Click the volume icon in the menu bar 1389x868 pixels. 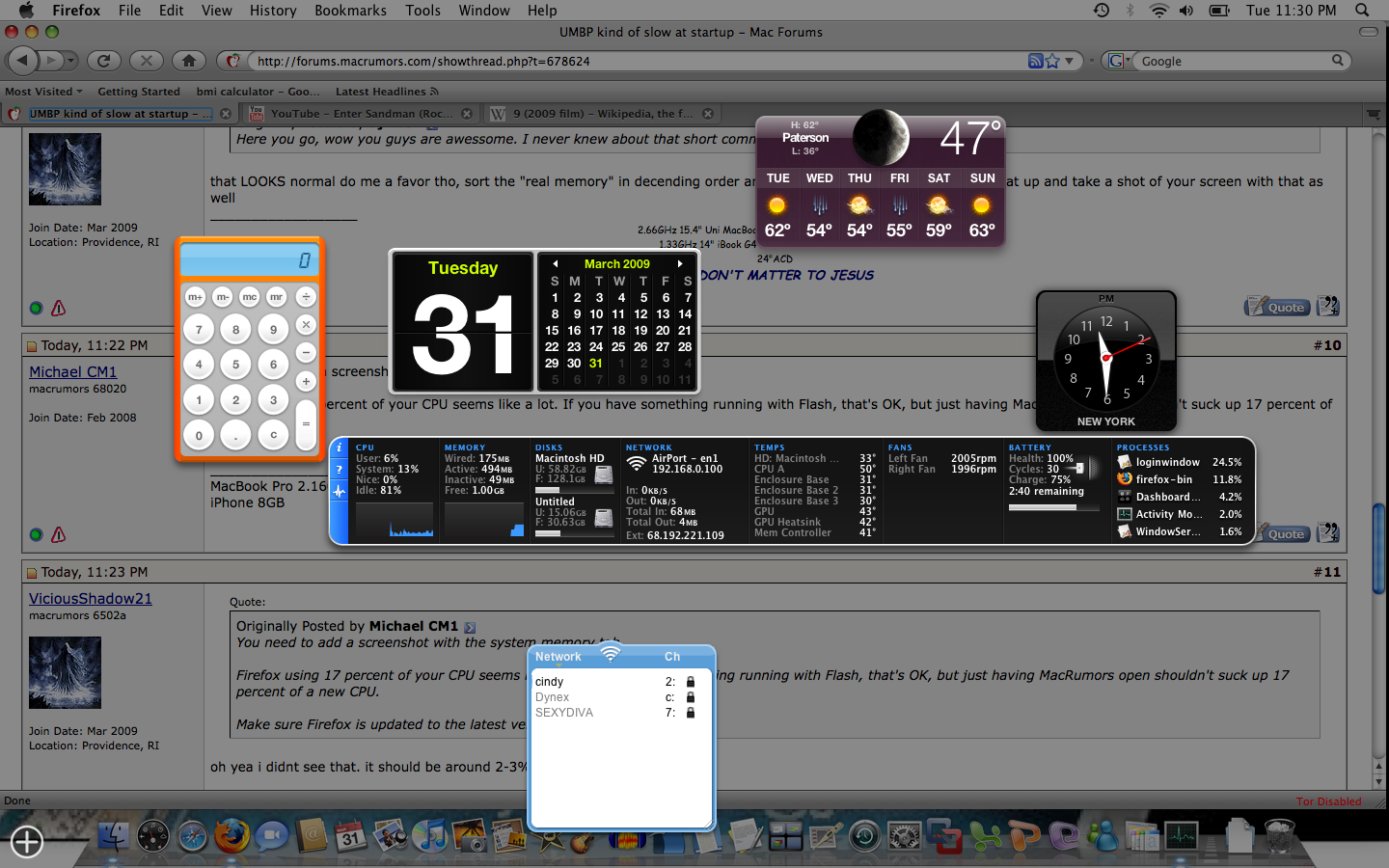pos(1186,10)
